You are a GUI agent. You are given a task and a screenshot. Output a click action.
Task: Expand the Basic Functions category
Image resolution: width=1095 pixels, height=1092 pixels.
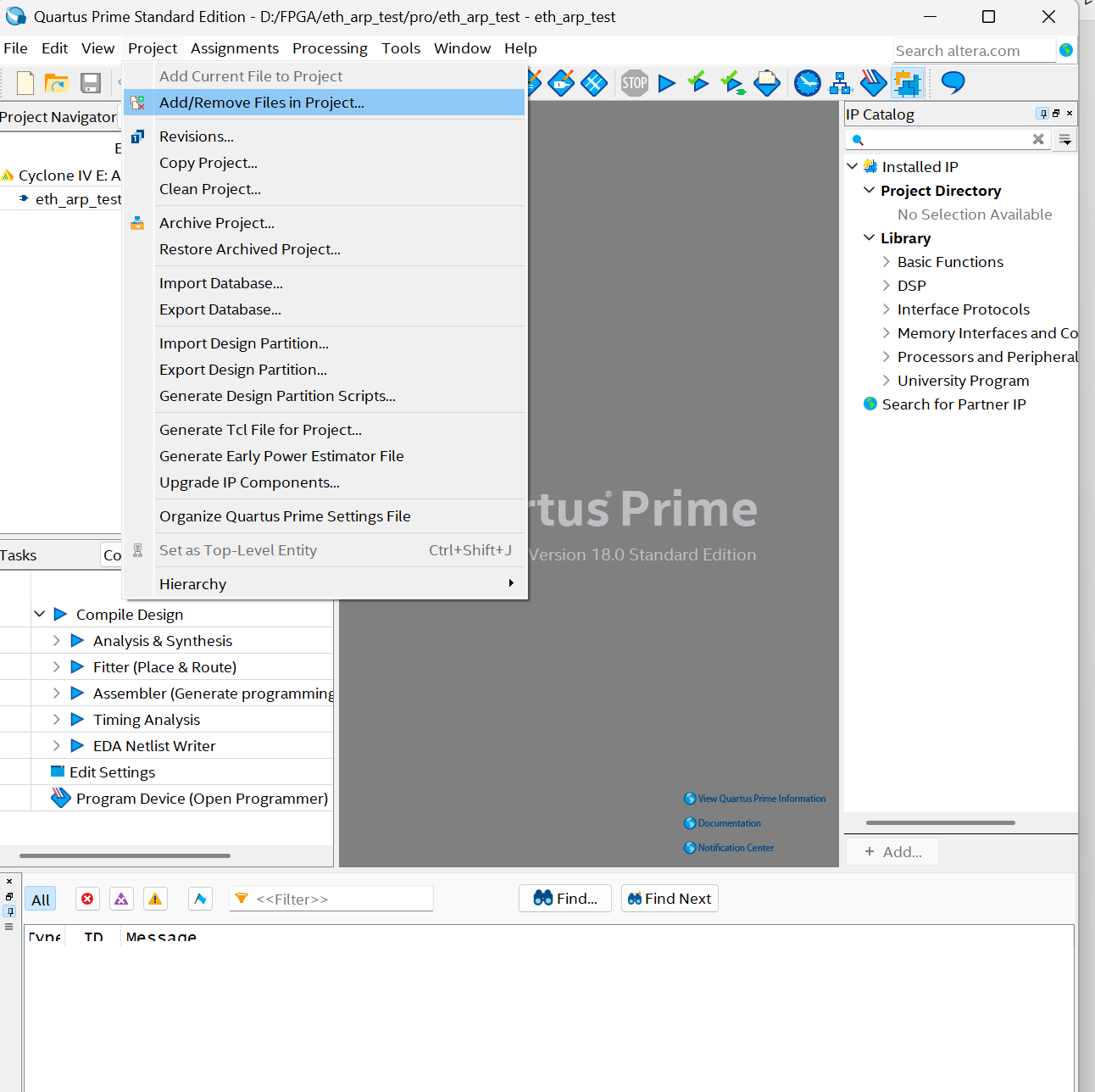(x=886, y=261)
